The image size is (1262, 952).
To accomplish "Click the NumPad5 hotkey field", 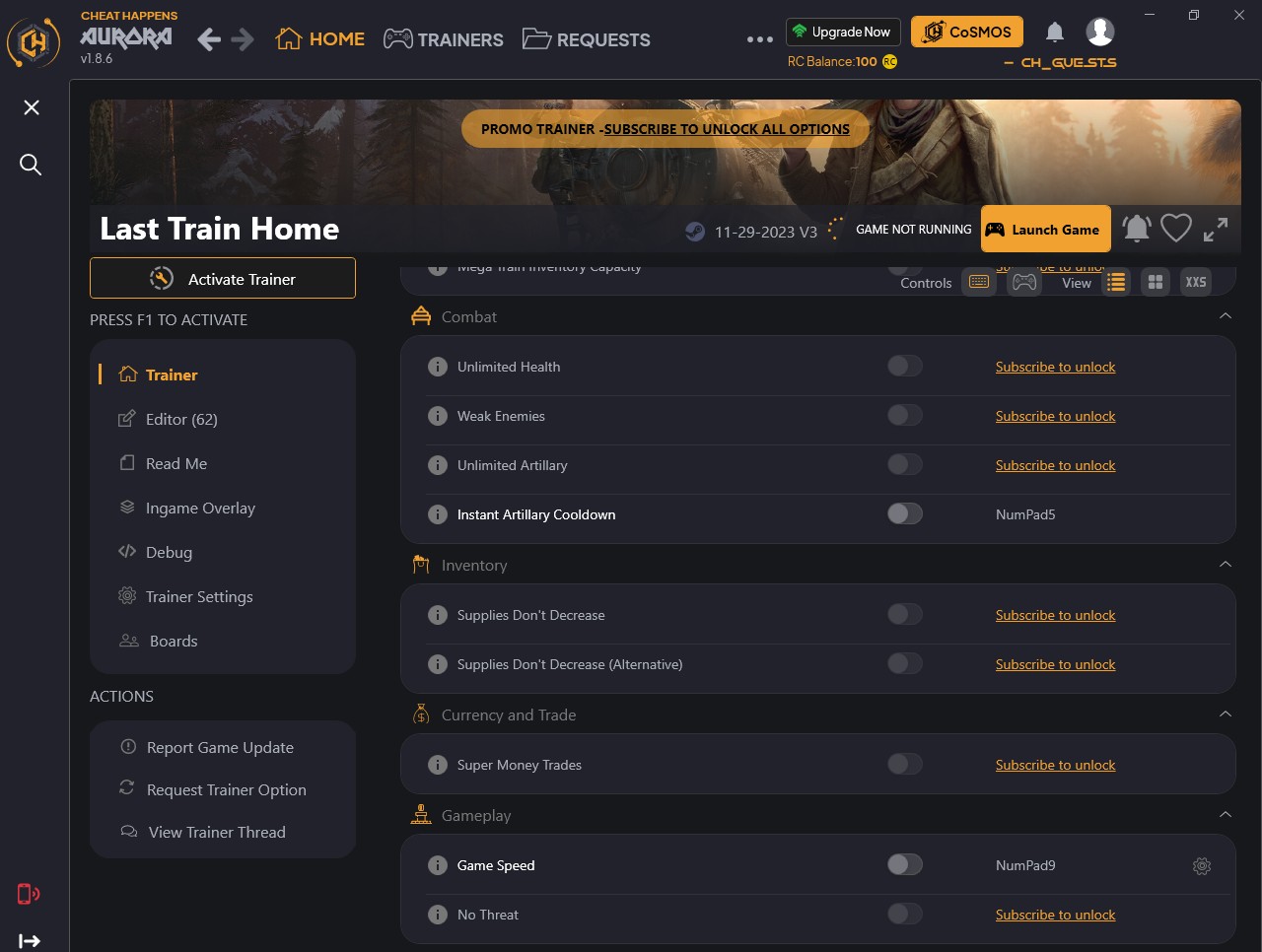I will click(1025, 514).
